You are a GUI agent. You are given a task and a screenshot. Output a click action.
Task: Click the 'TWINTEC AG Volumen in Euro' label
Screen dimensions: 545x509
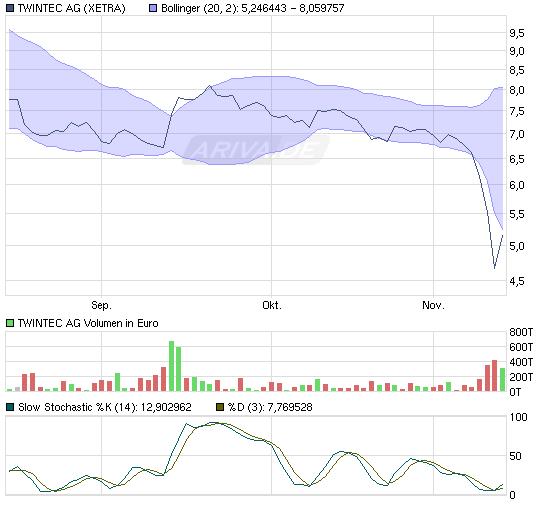point(88,323)
